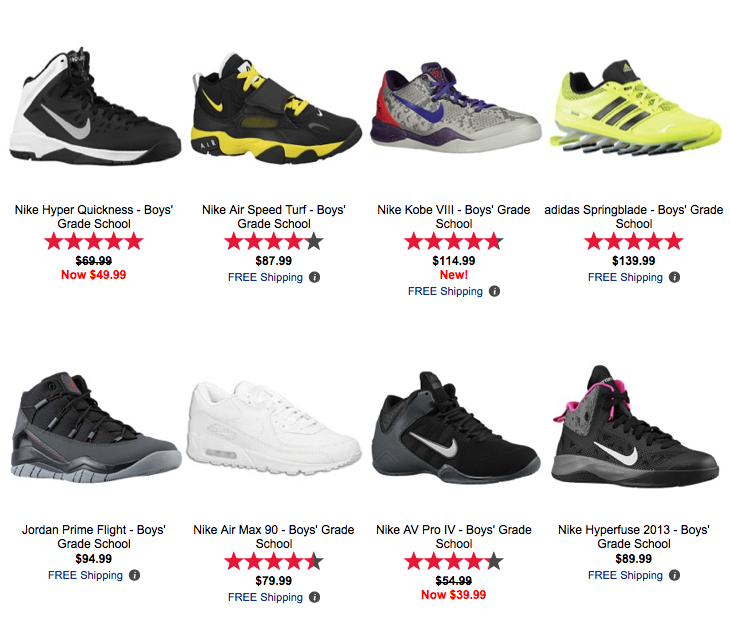Open the white Nike Air Max 90 image
Screen dimensions: 730x619
point(274,428)
